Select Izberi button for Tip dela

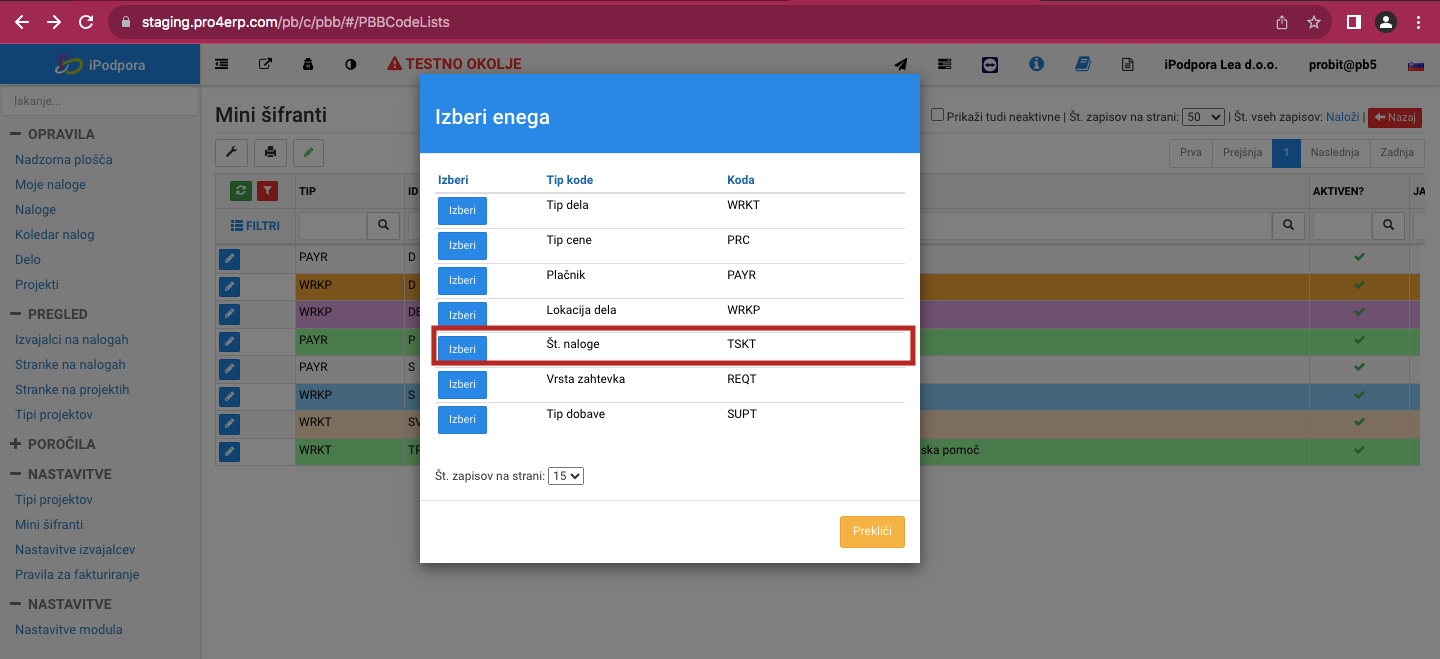462,211
